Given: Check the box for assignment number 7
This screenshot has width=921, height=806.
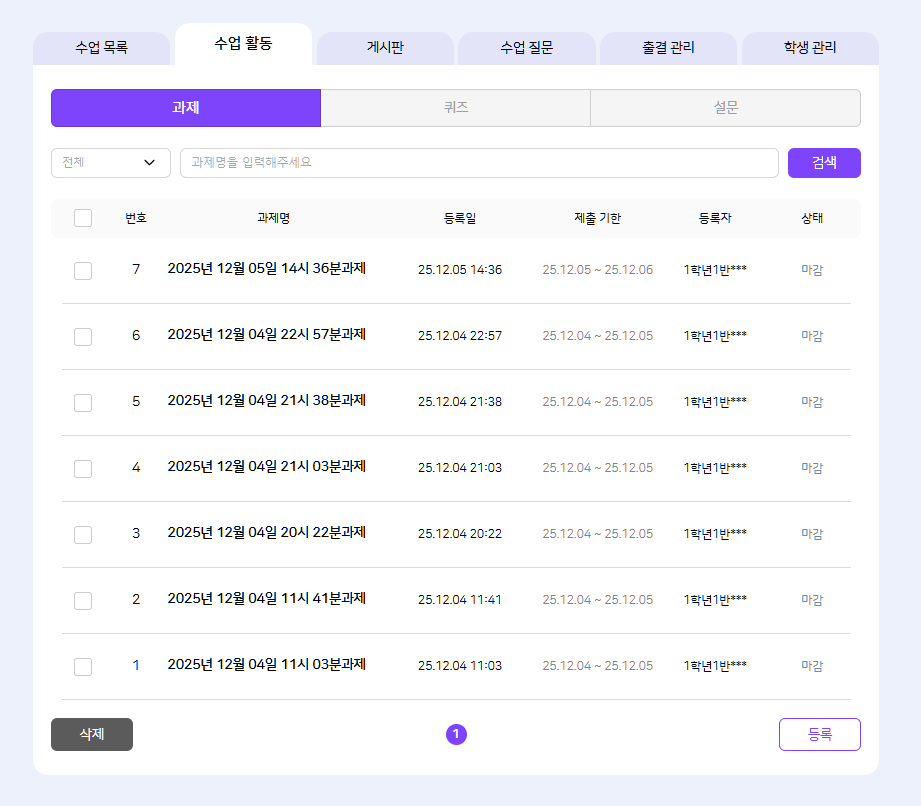Looking at the screenshot, I should point(83,270).
